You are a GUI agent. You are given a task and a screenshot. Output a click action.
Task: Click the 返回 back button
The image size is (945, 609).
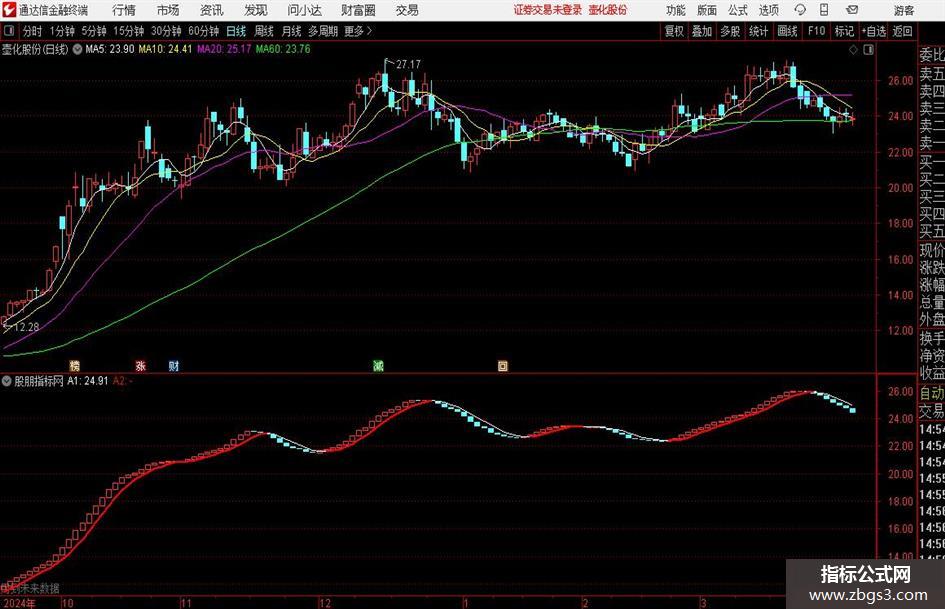tap(902, 31)
